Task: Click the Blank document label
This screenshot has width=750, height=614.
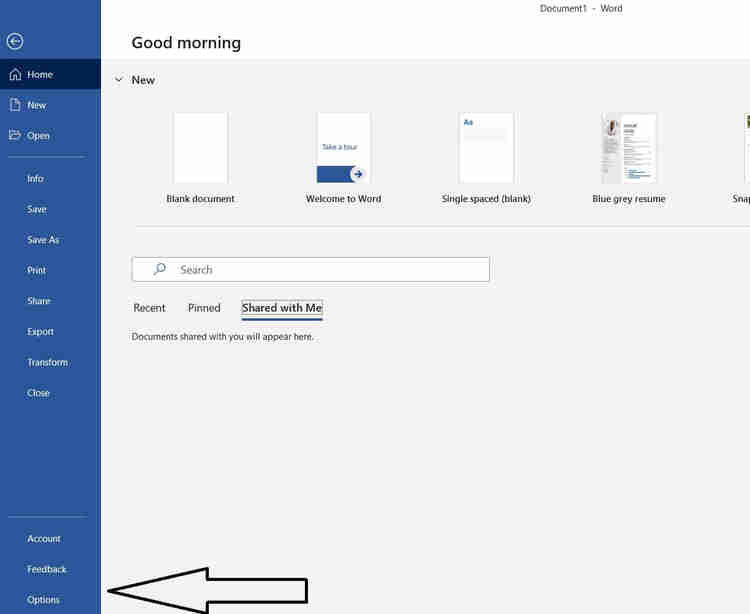Action: click(200, 199)
